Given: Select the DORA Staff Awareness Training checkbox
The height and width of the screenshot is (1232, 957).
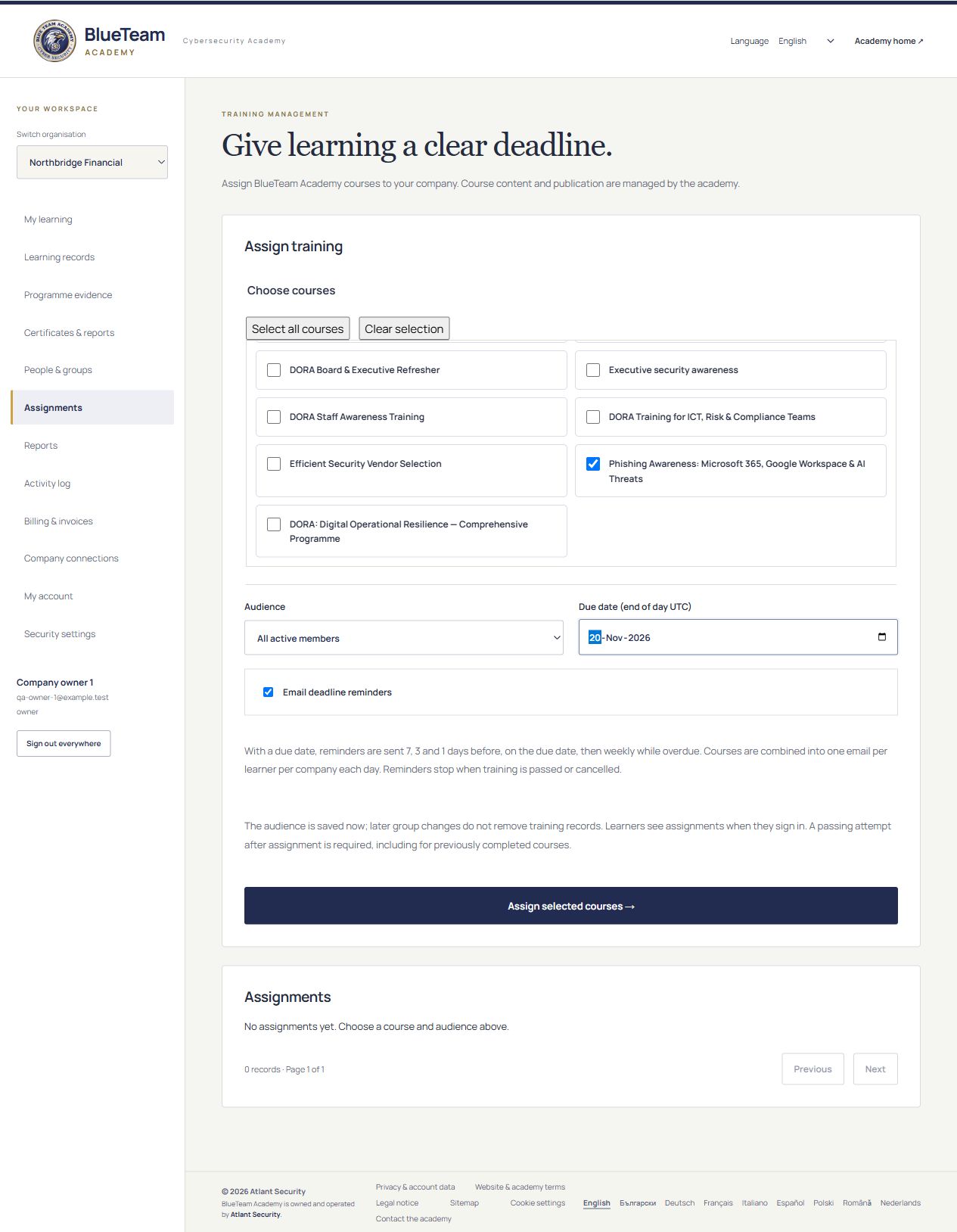Looking at the screenshot, I should point(274,417).
